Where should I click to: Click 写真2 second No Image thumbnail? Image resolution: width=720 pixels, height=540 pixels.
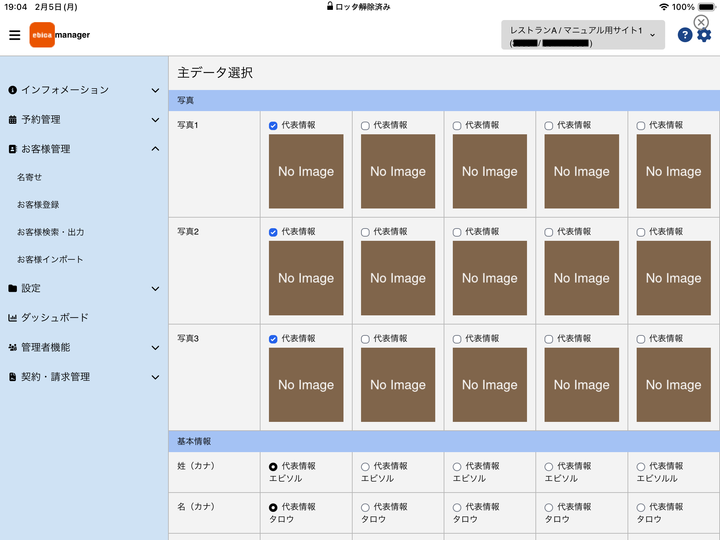tap(398, 278)
